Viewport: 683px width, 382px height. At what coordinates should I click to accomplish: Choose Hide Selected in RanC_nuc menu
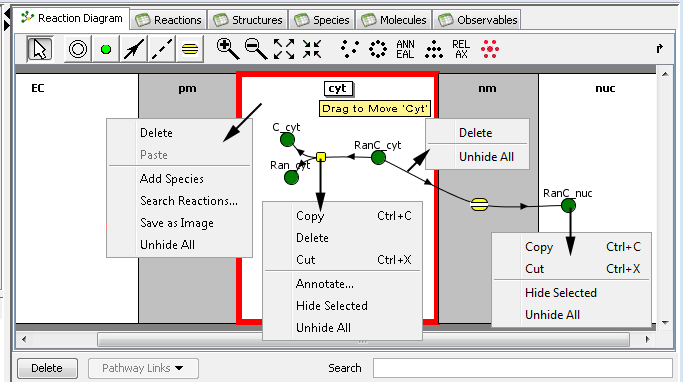[571, 293]
